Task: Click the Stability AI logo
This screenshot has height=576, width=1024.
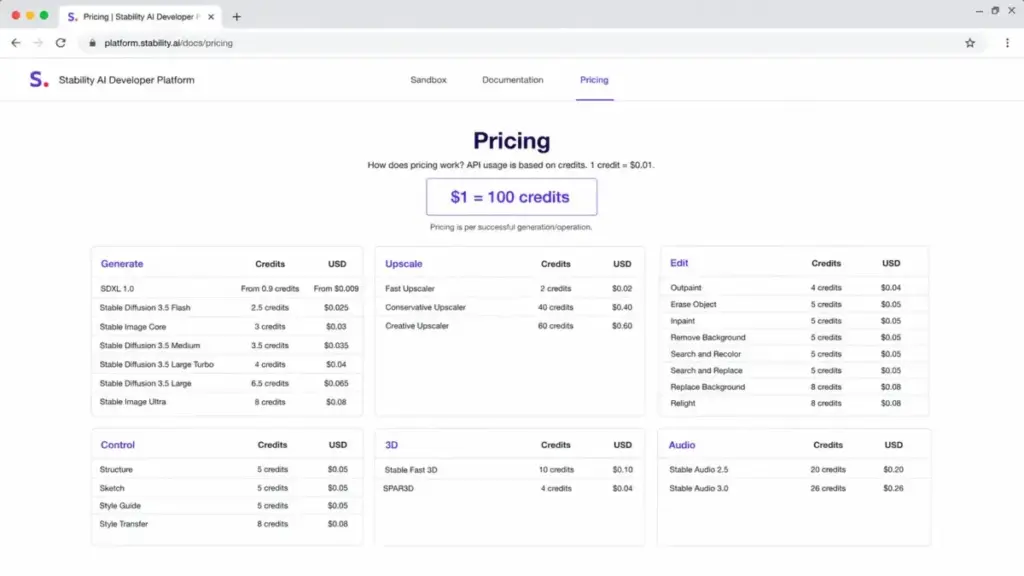Action: tap(39, 80)
